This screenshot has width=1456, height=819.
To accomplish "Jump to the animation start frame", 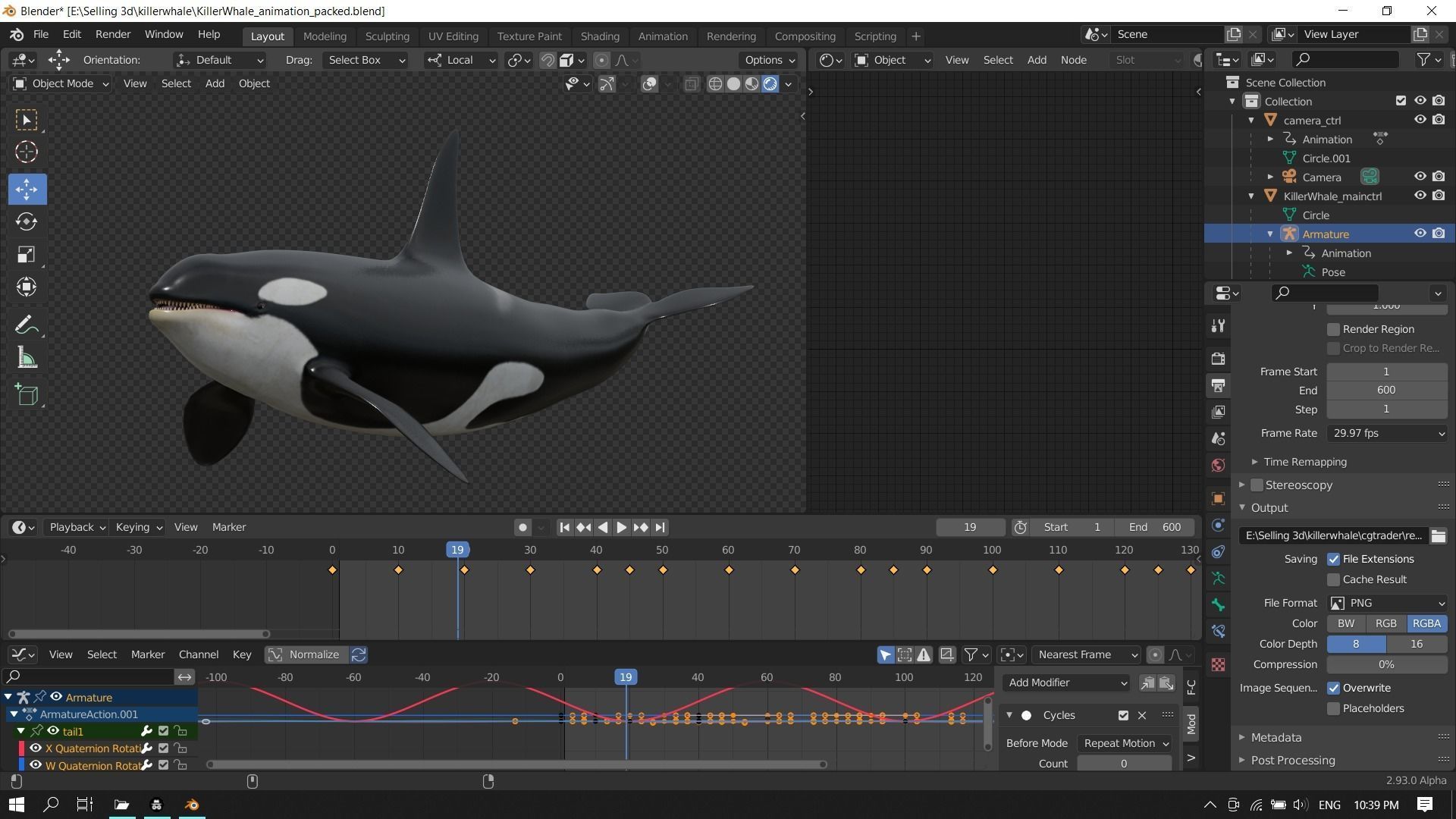I will [564, 527].
